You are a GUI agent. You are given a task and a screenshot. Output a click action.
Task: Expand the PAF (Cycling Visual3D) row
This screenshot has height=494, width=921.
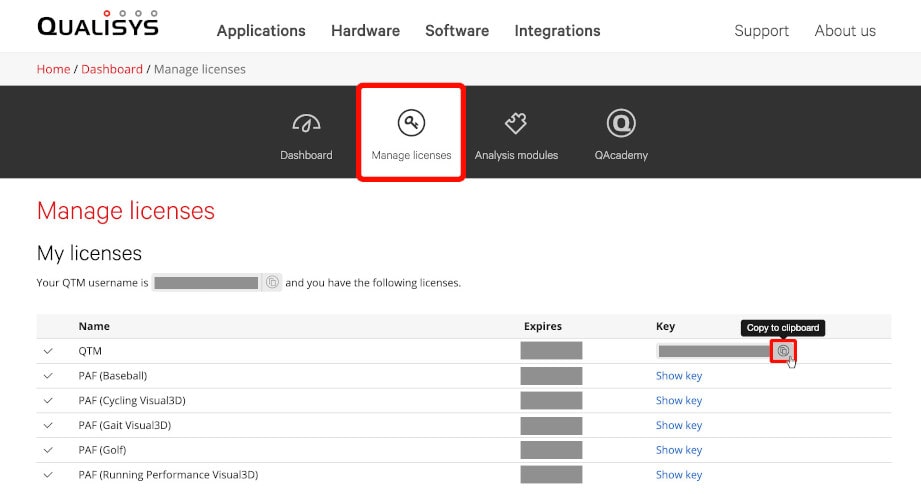coord(48,401)
